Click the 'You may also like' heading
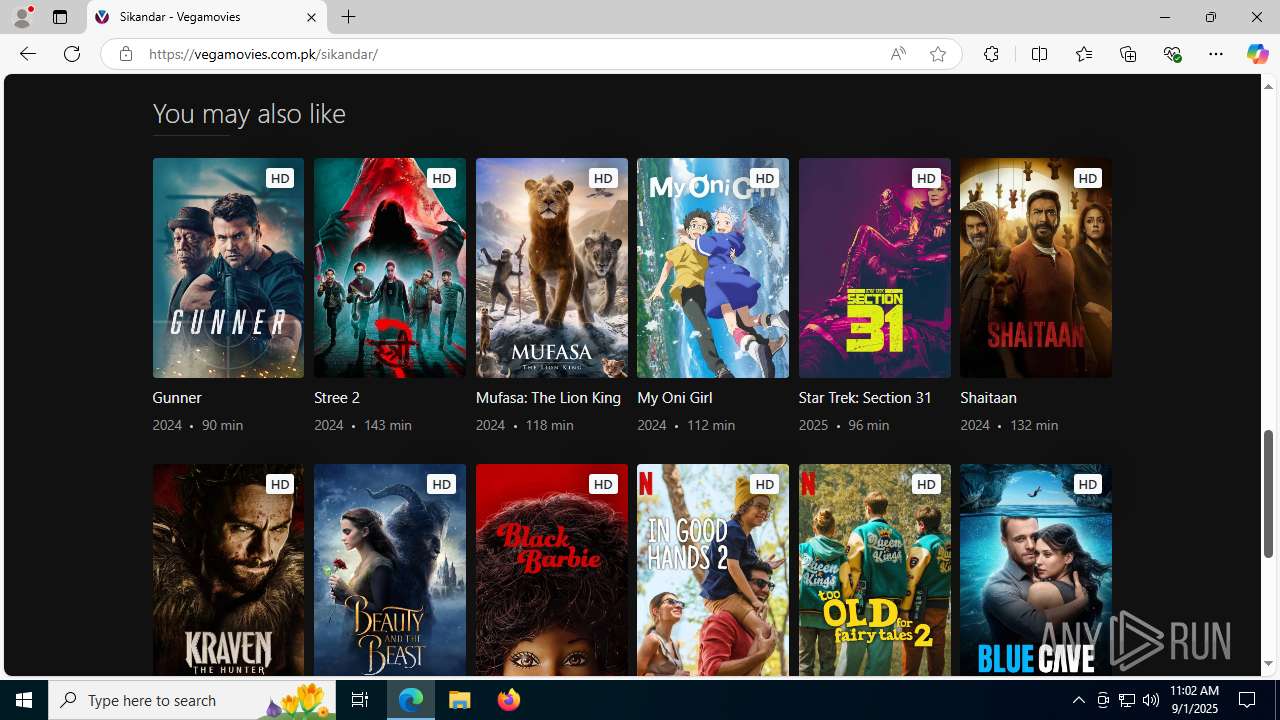 pos(249,114)
